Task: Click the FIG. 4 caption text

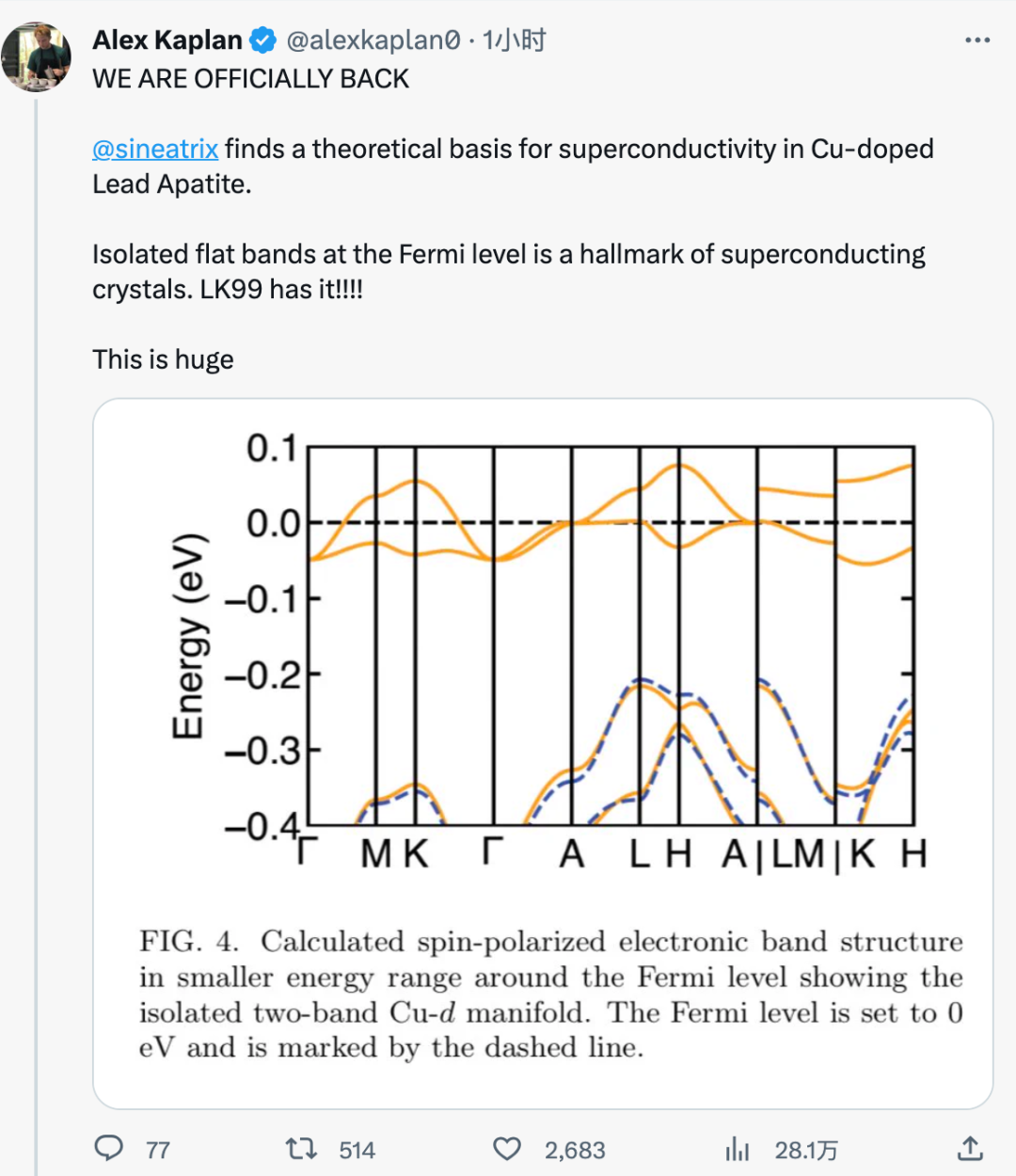Action: click(x=551, y=994)
